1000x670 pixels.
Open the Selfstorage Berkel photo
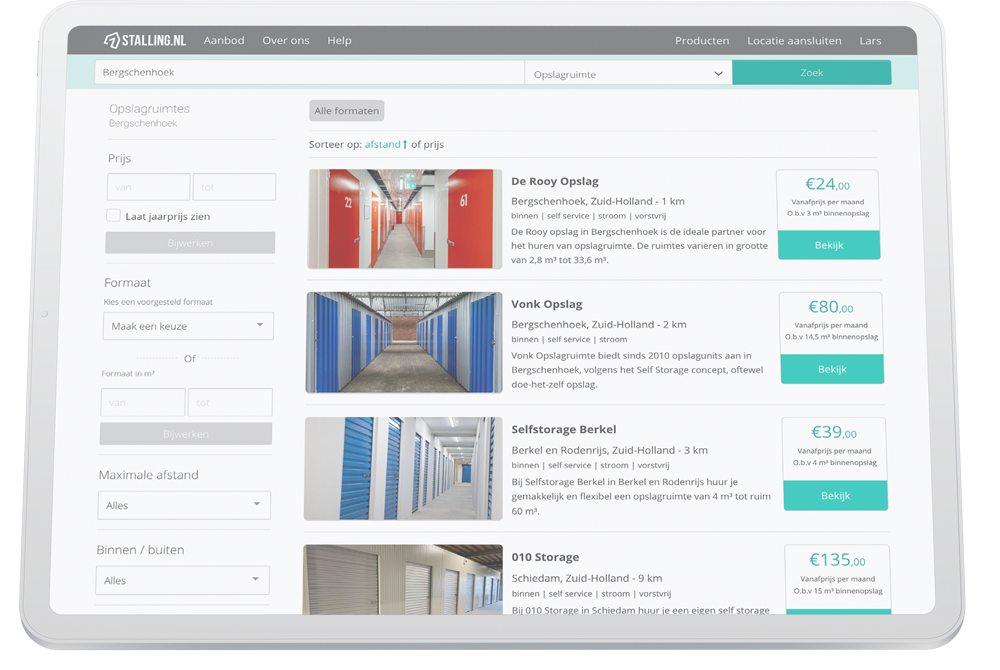[x=403, y=469]
